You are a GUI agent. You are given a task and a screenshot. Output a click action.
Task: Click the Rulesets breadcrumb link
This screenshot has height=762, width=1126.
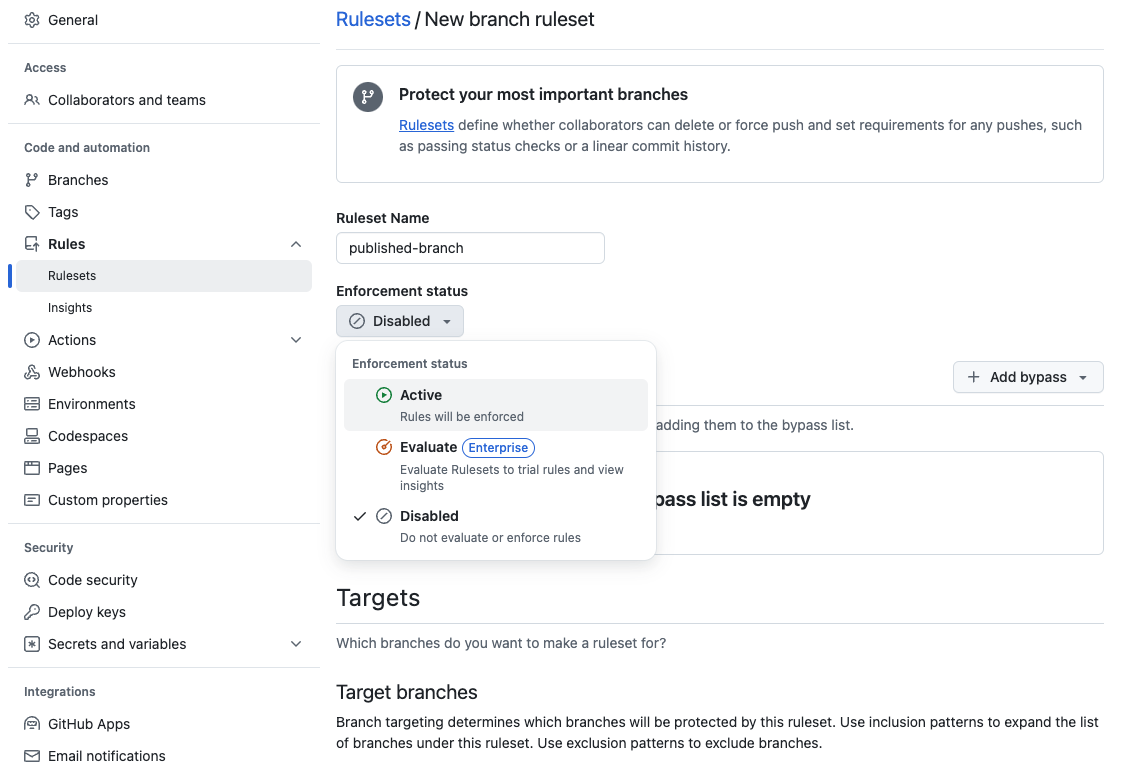pos(373,19)
